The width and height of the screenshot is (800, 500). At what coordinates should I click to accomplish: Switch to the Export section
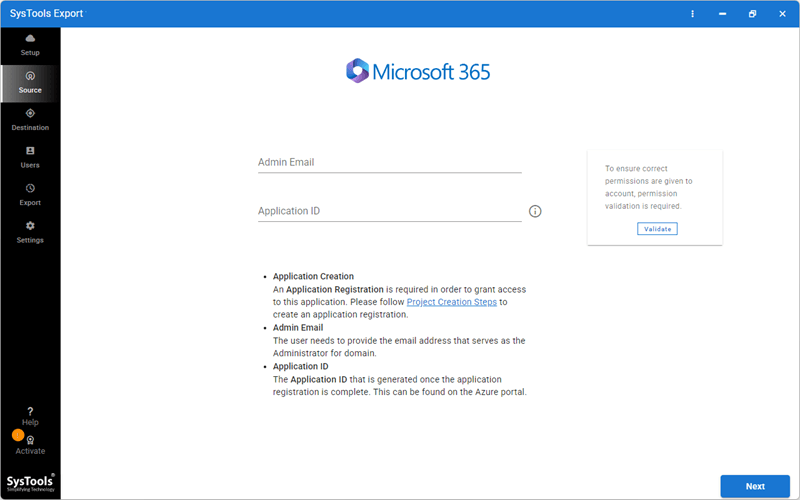tap(30, 195)
